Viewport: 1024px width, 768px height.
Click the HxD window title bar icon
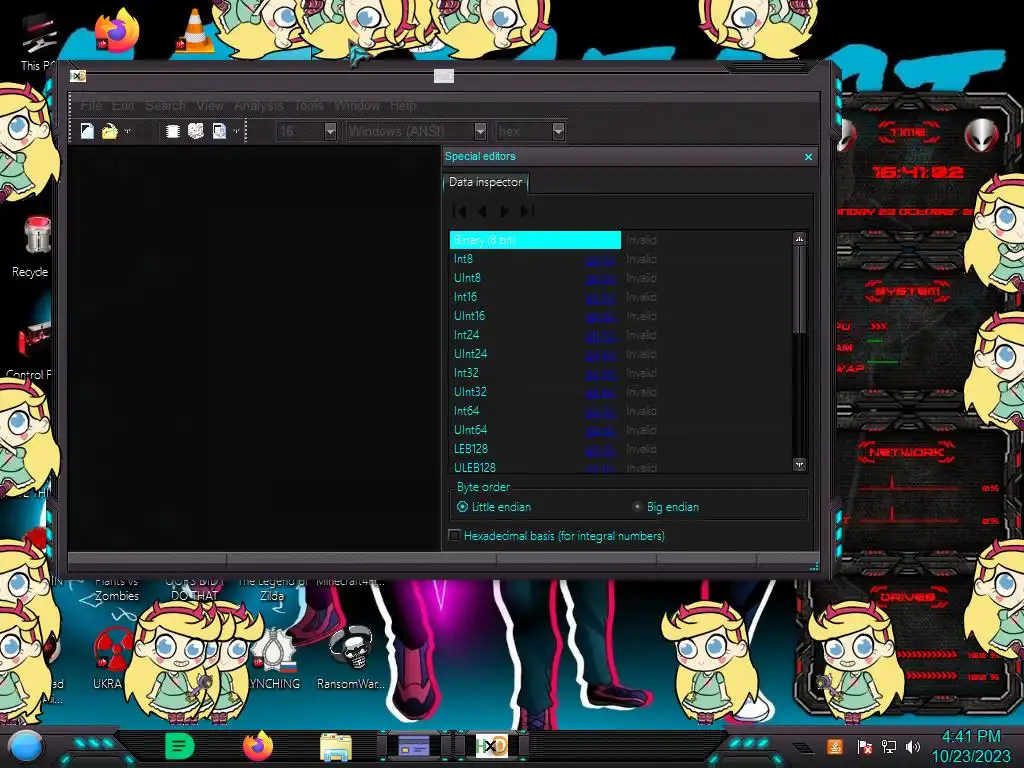(78, 76)
